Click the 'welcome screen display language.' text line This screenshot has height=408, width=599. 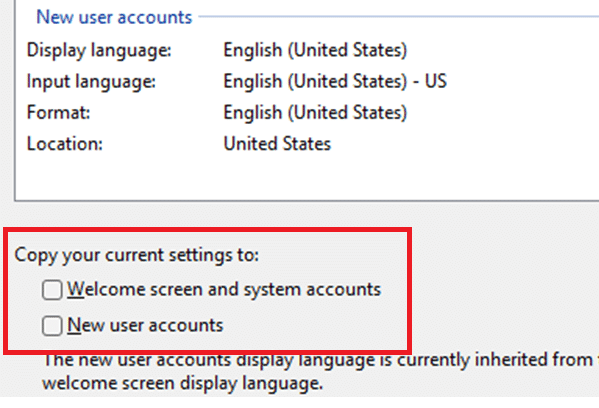[183, 383]
